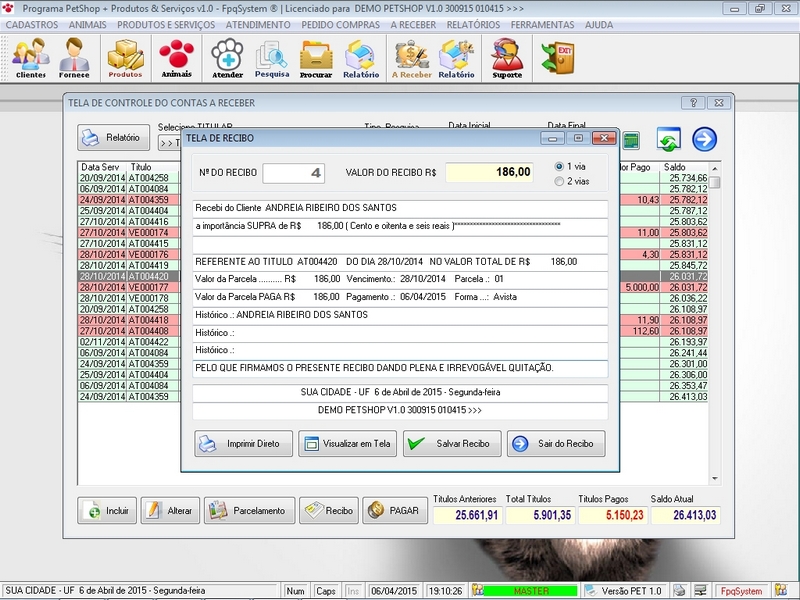
Task: Click the green refresh icon in Contas a Receber
Action: click(x=668, y=139)
